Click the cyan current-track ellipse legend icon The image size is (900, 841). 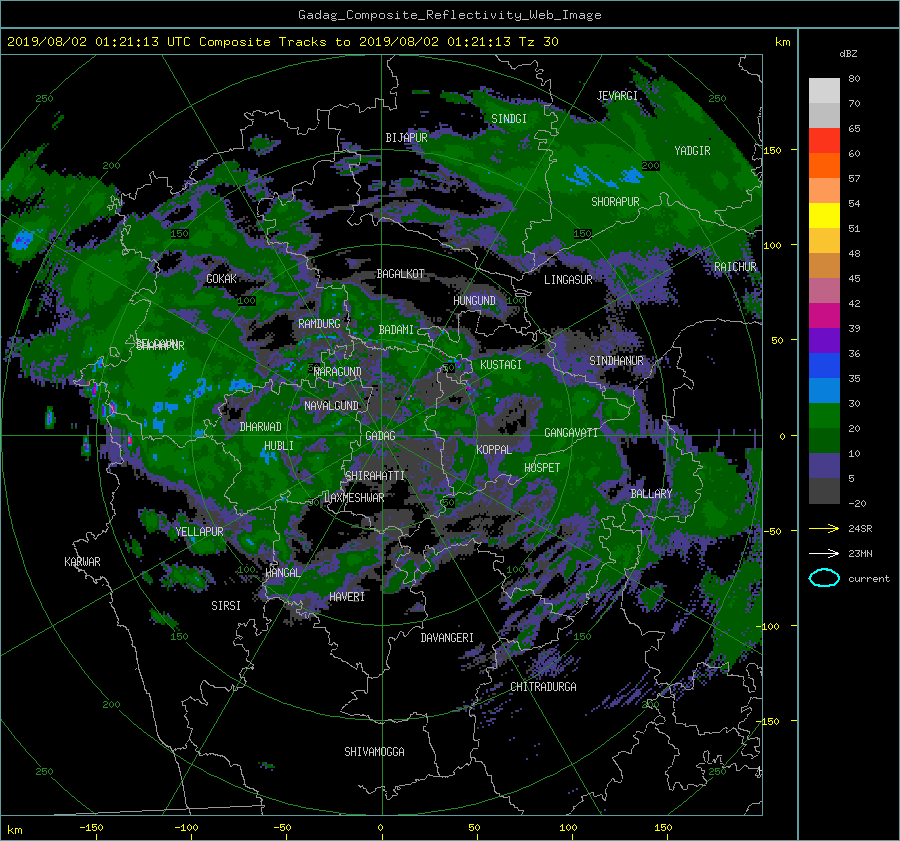(824, 578)
